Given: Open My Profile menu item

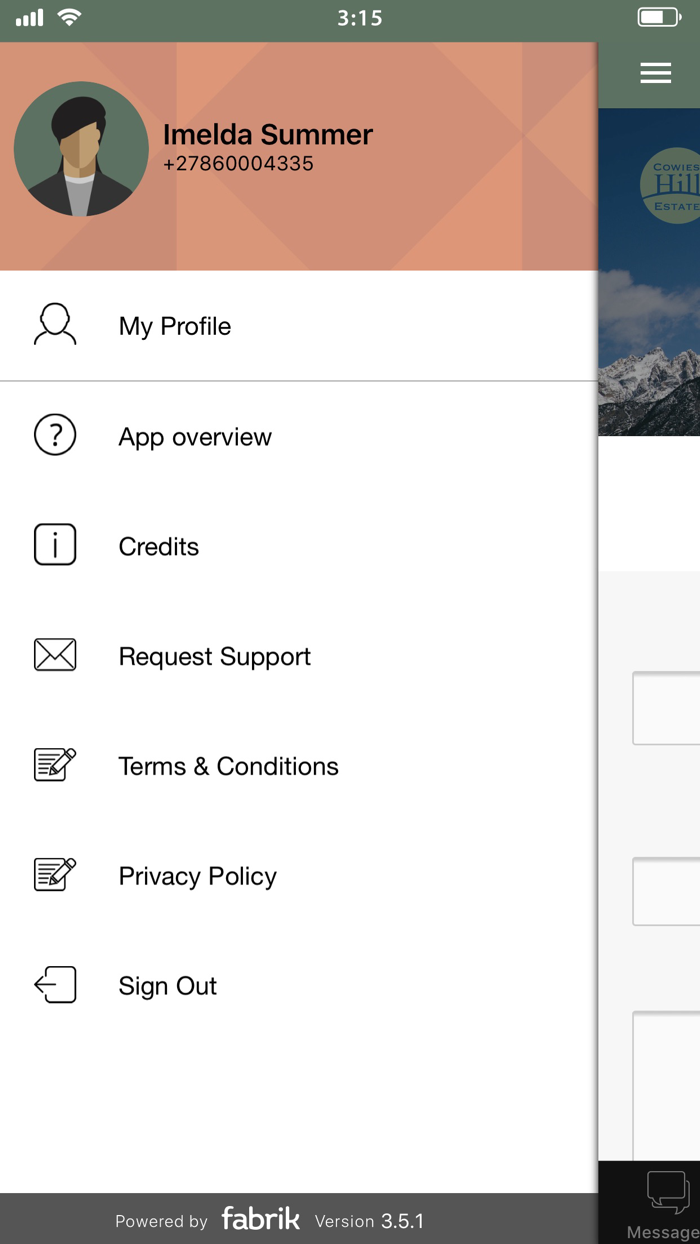Looking at the screenshot, I should tap(175, 326).
